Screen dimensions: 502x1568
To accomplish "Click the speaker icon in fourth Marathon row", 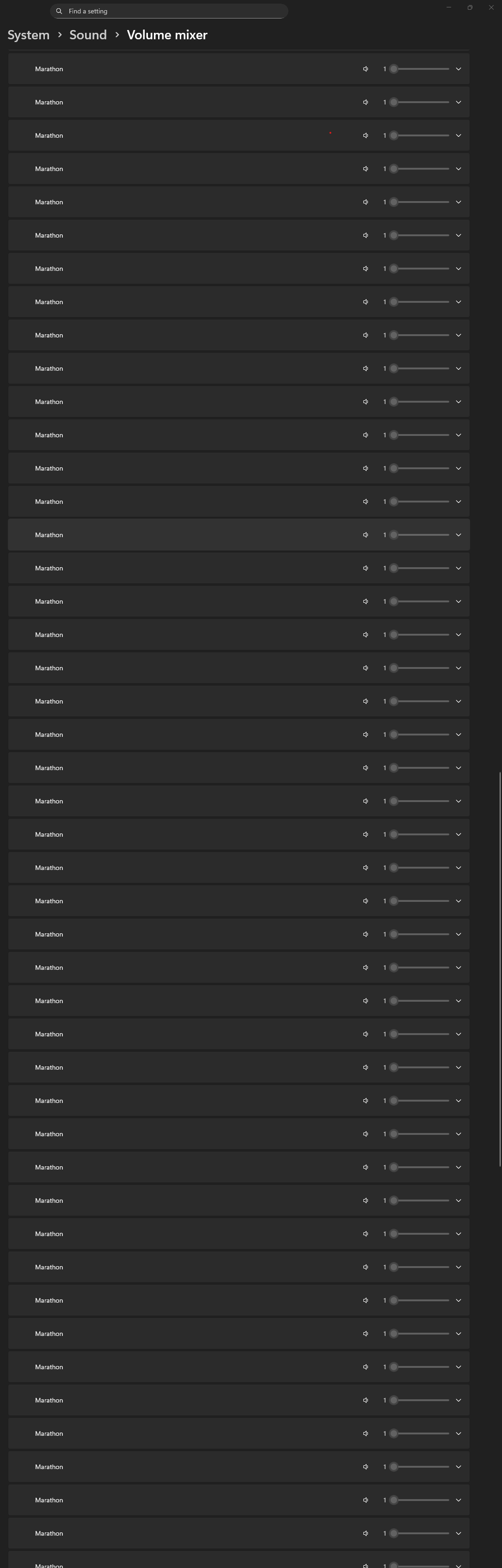I will pos(366,169).
